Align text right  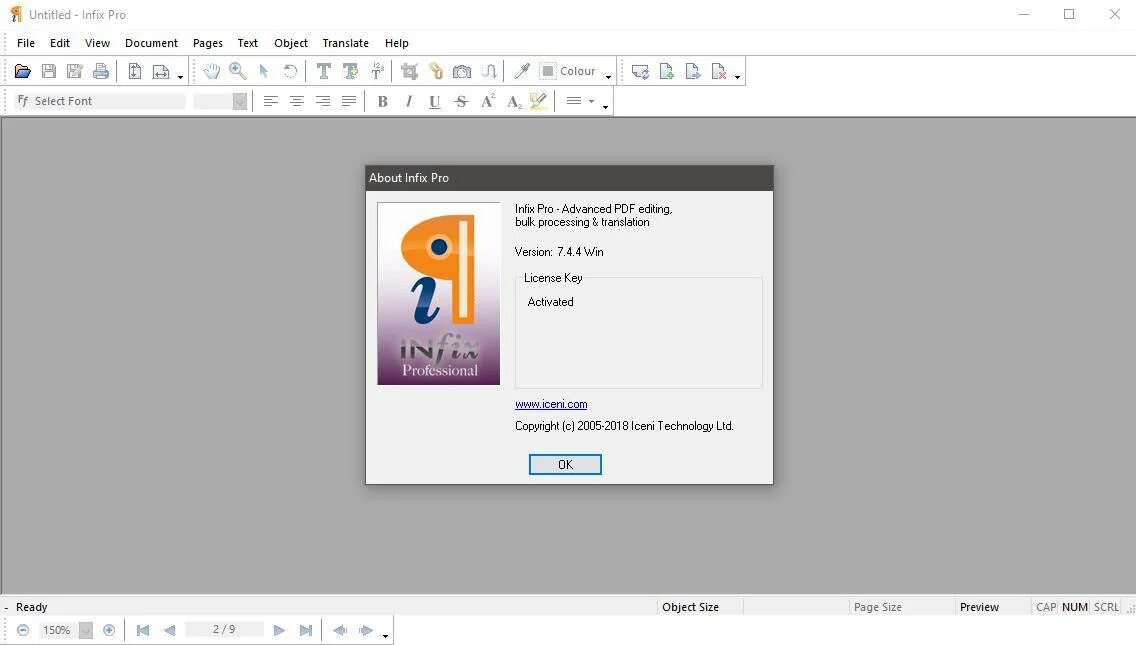(x=322, y=101)
